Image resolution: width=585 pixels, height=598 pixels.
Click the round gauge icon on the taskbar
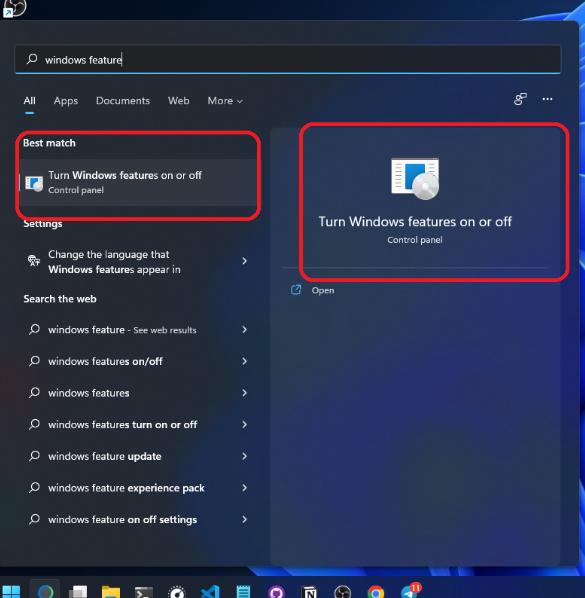(177, 592)
